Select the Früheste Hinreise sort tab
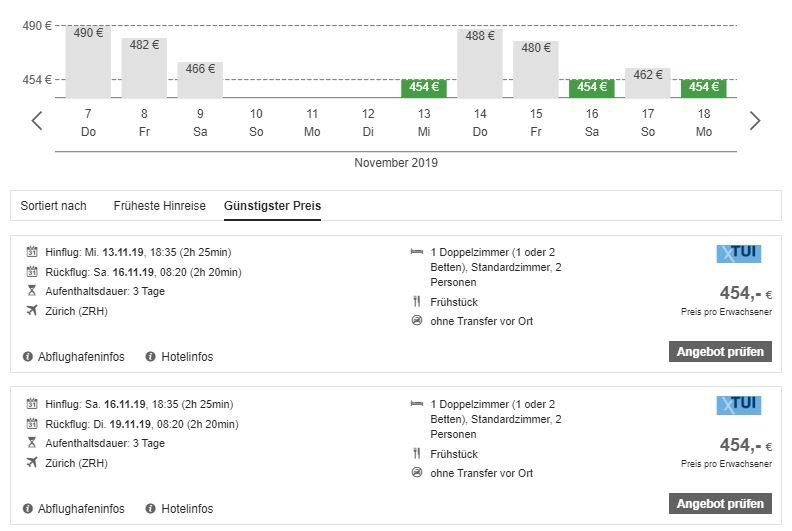This screenshot has width=792, height=531. 159,206
